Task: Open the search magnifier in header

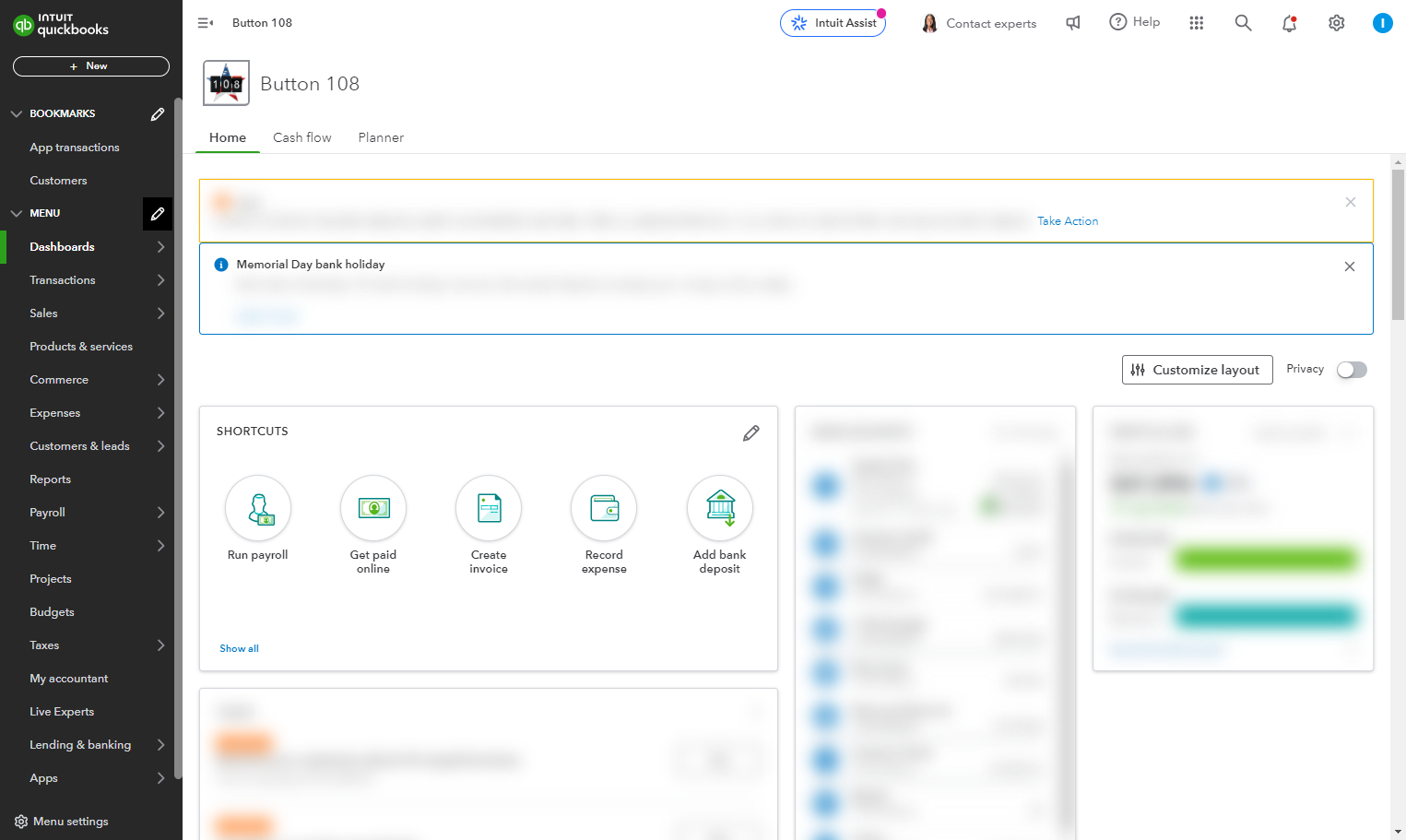Action: coord(1243,23)
